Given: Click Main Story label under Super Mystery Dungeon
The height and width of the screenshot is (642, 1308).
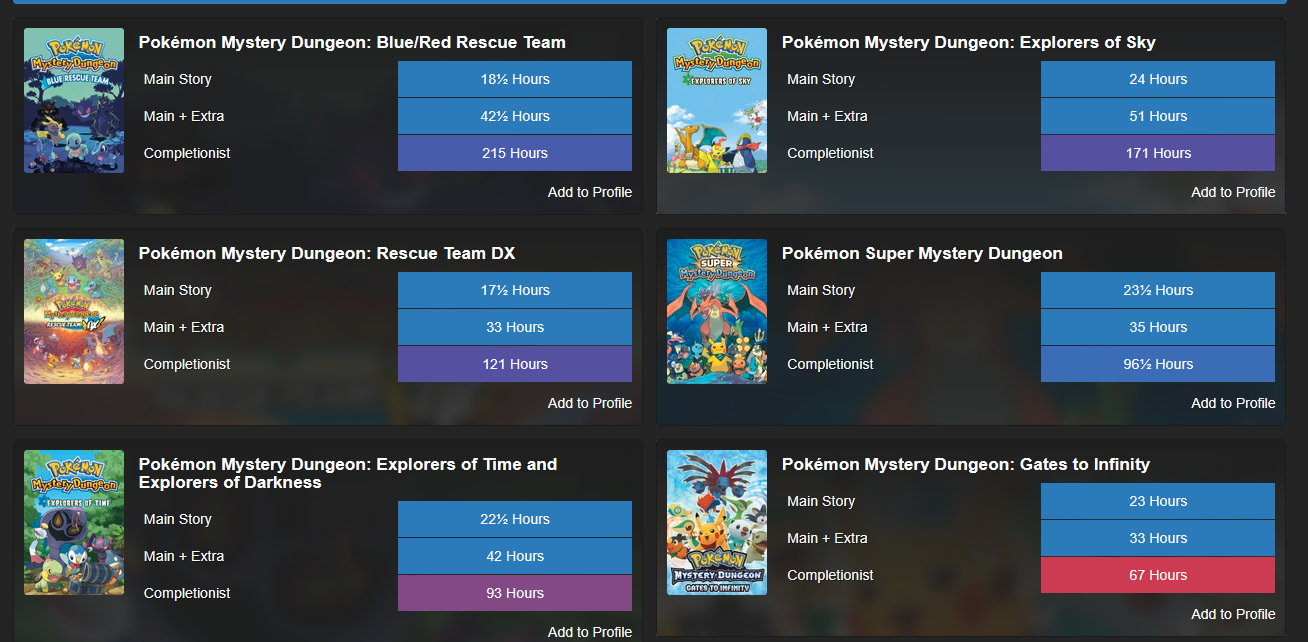Looking at the screenshot, I should point(821,290).
